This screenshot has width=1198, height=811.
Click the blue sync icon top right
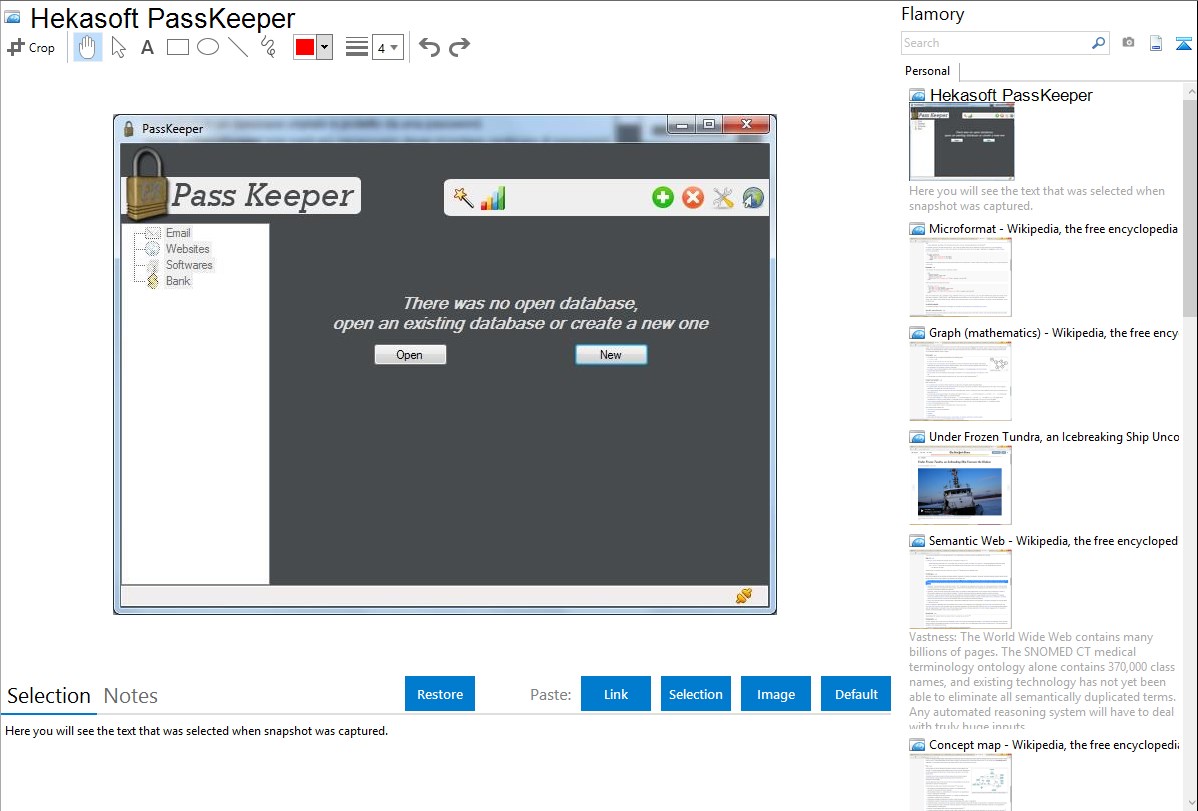tap(1183, 43)
